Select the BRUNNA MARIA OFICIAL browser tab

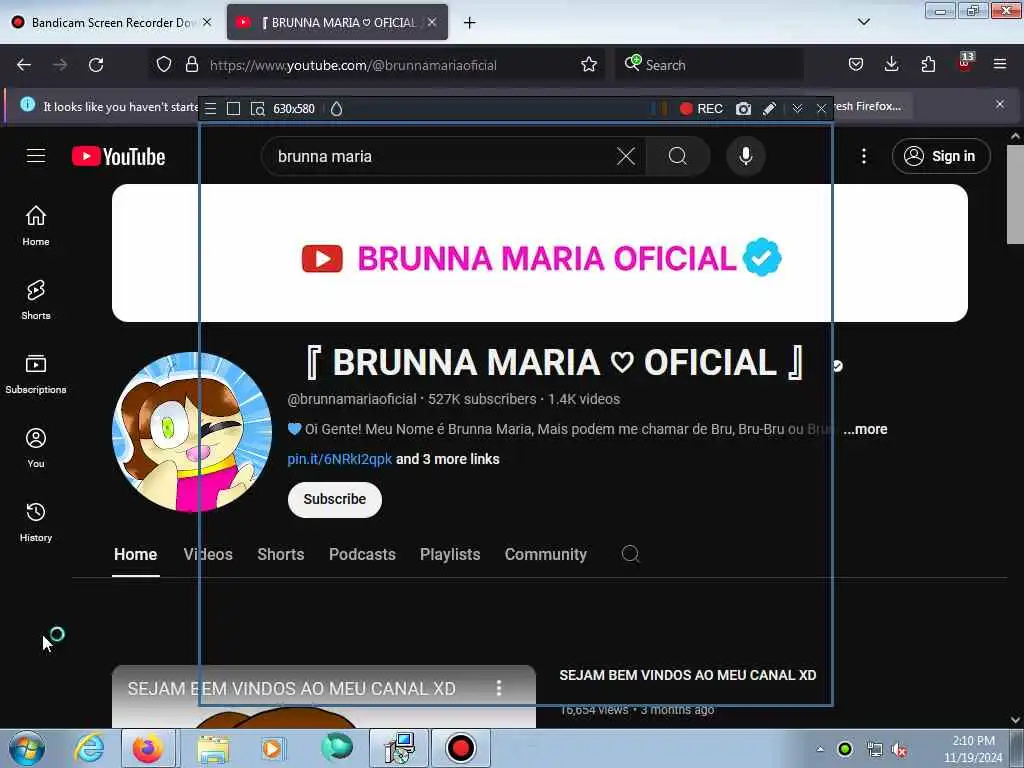(337, 23)
